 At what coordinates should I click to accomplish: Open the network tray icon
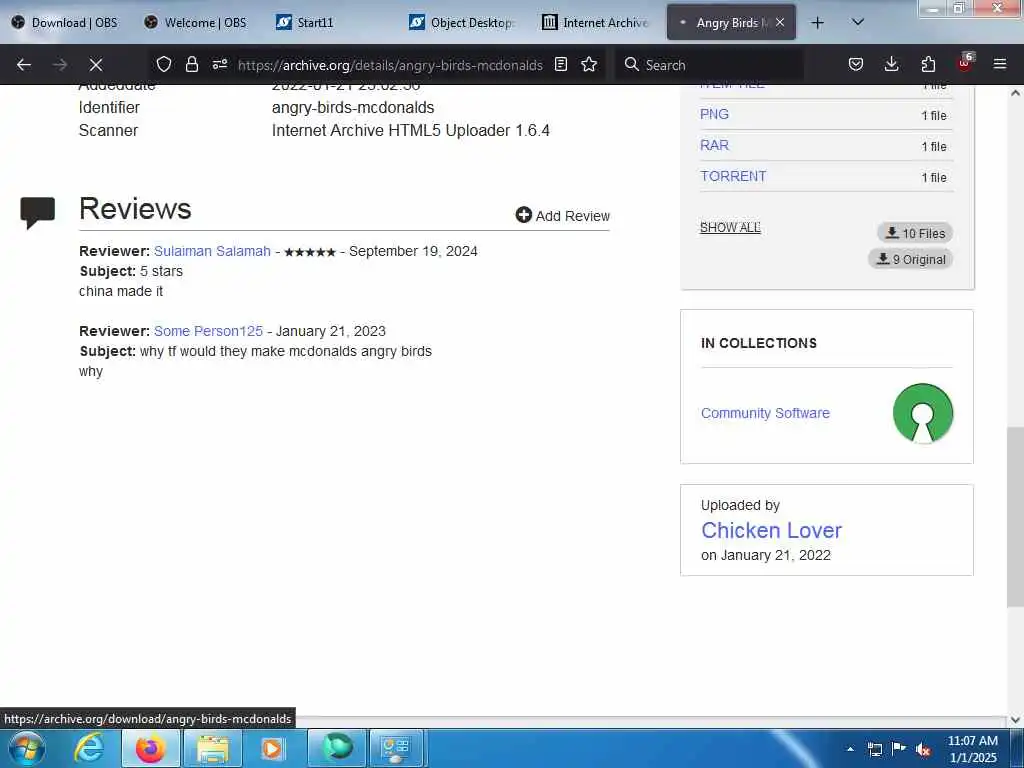tap(875, 749)
